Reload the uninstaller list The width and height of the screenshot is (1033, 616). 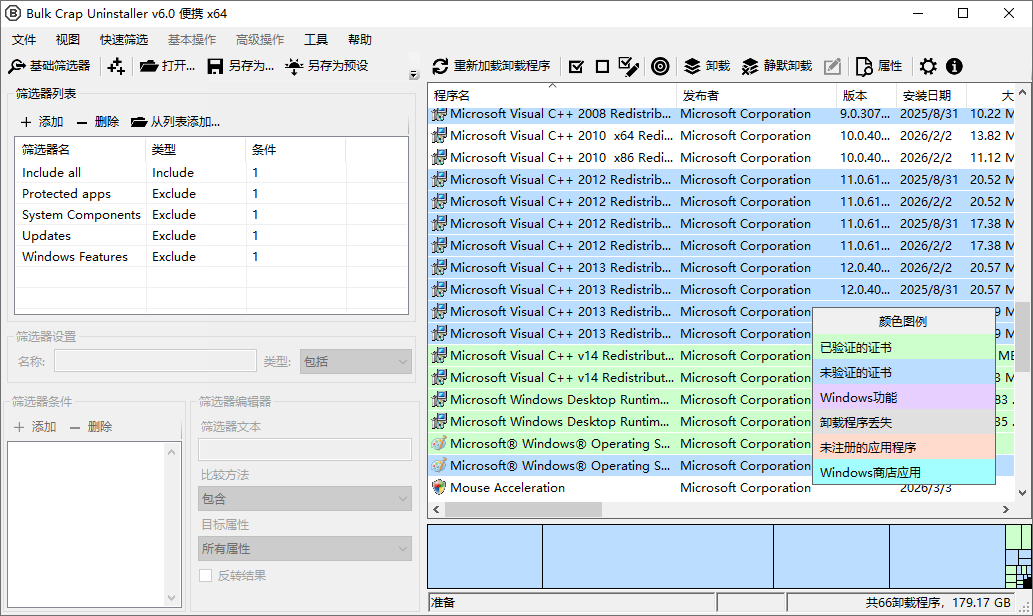pos(495,66)
